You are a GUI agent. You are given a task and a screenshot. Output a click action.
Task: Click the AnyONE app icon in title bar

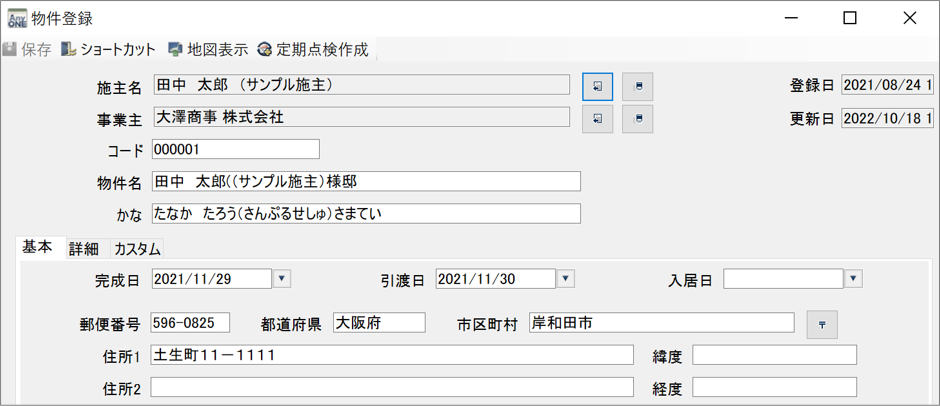click(17, 18)
